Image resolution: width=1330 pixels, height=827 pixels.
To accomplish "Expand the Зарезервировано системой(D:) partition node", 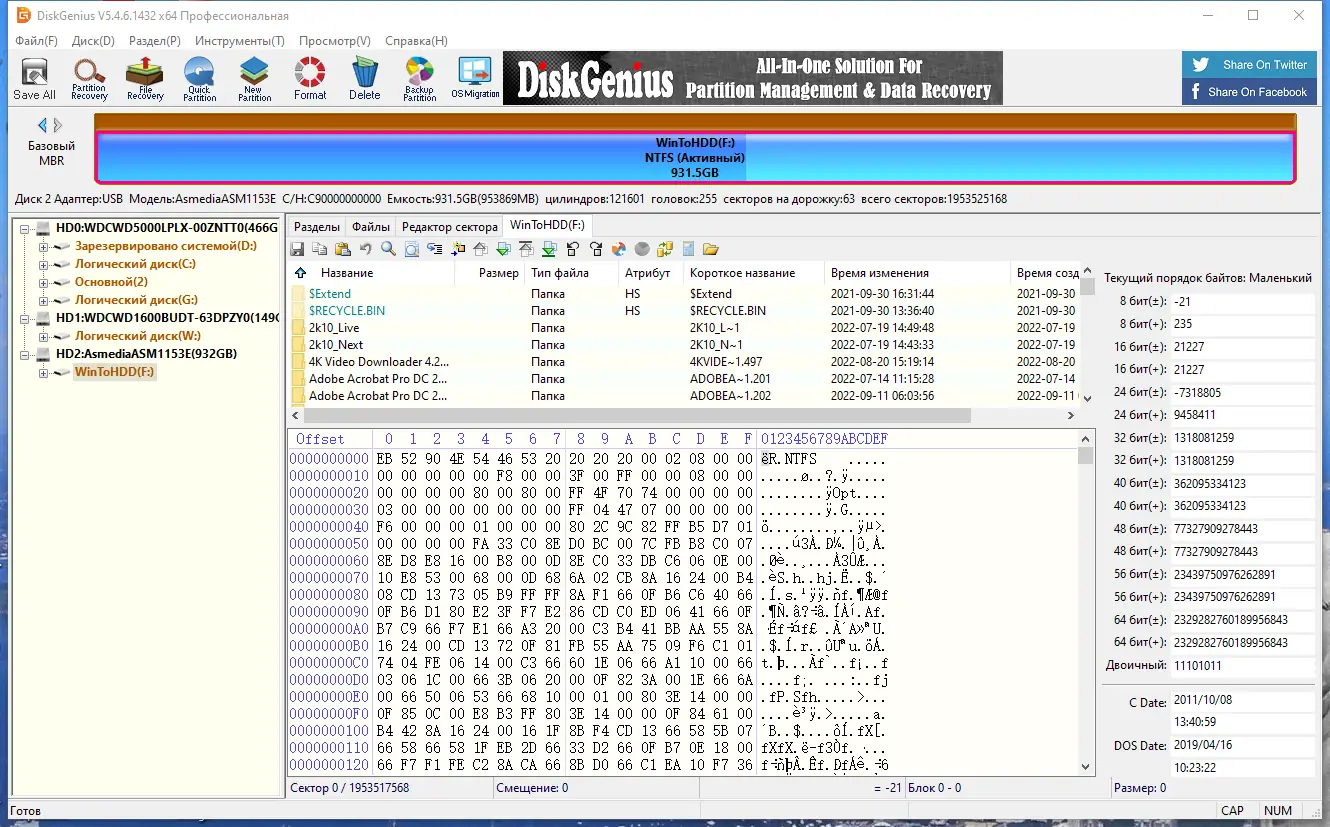I will tap(43, 246).
